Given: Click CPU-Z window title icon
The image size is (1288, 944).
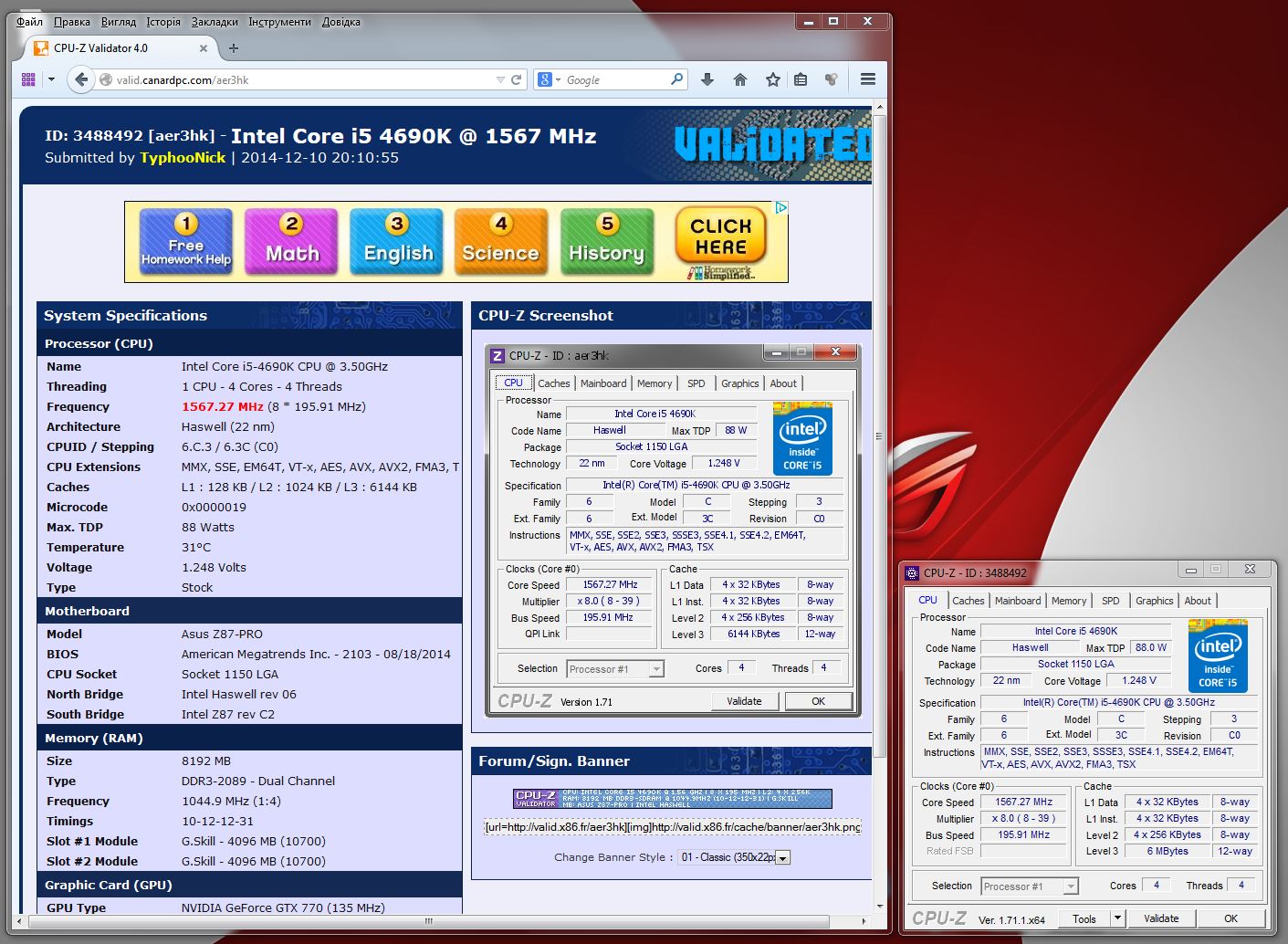Looking at the screenshot, I should click(912, 573).
